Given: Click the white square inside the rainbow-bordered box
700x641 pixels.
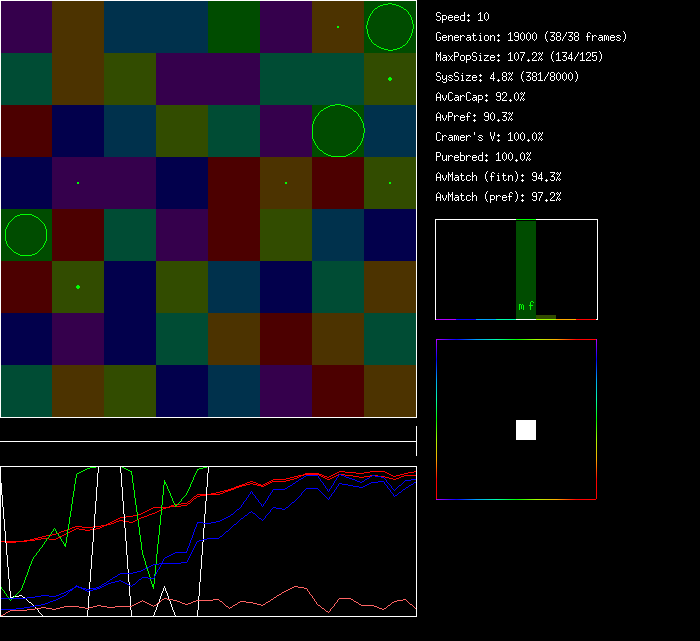Looking at the screenshot, I should point(526,430).
